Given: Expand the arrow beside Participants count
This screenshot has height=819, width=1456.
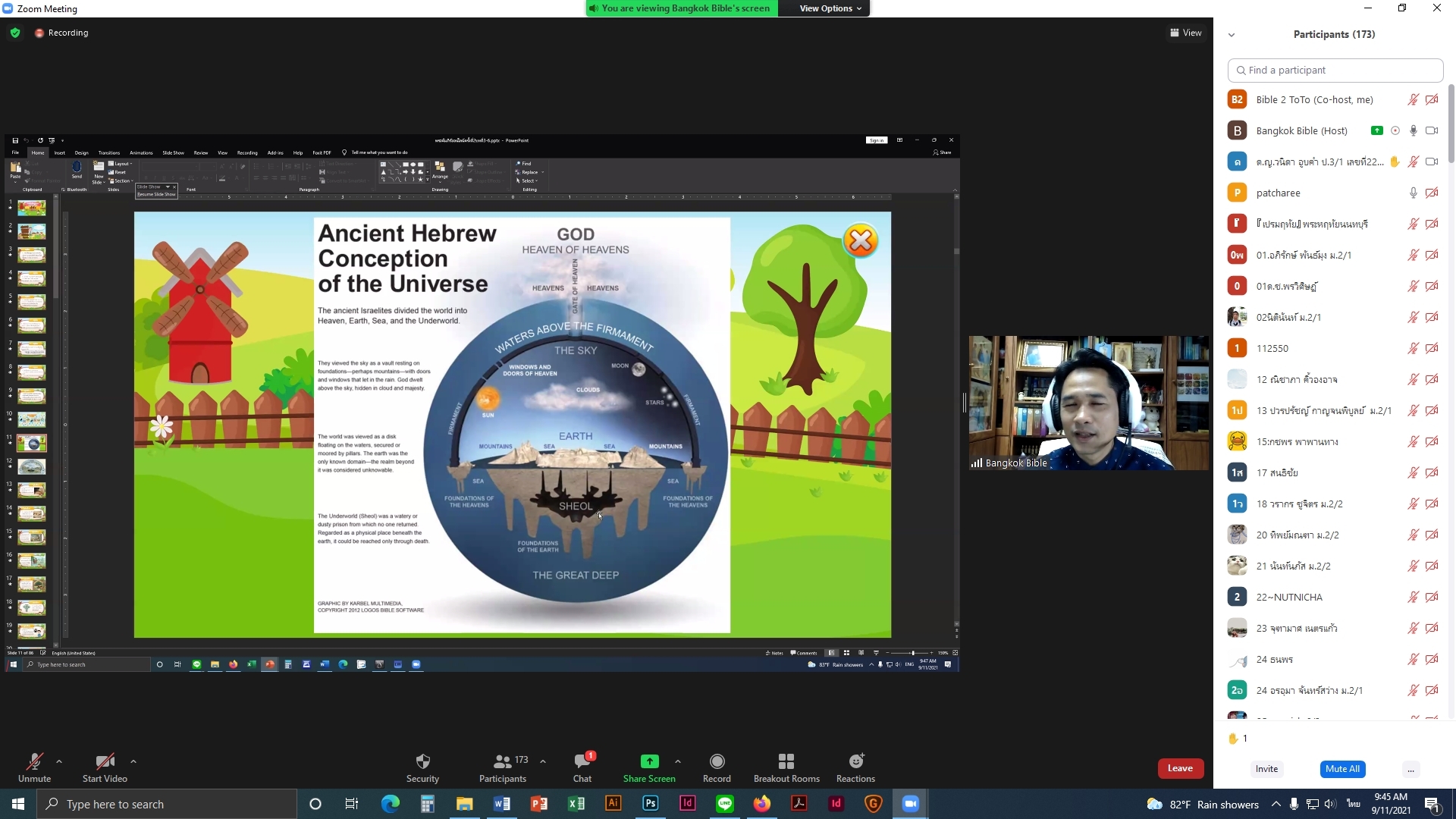Looking at the screenshot, I should pyautogui.click(x=543, y=761).
